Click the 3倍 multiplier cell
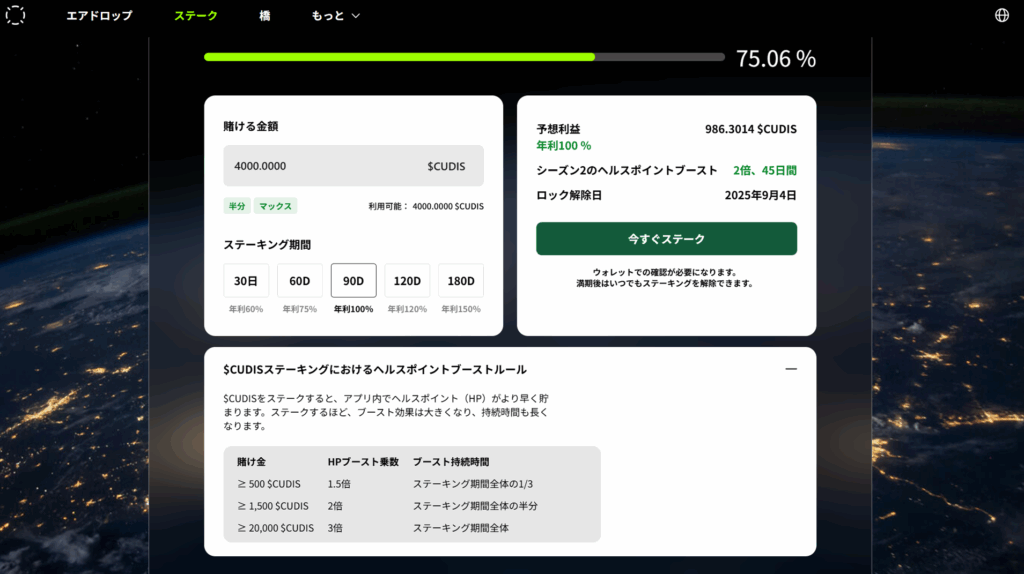The width and height of the screenshot is (1024, 574). point(335,528)
